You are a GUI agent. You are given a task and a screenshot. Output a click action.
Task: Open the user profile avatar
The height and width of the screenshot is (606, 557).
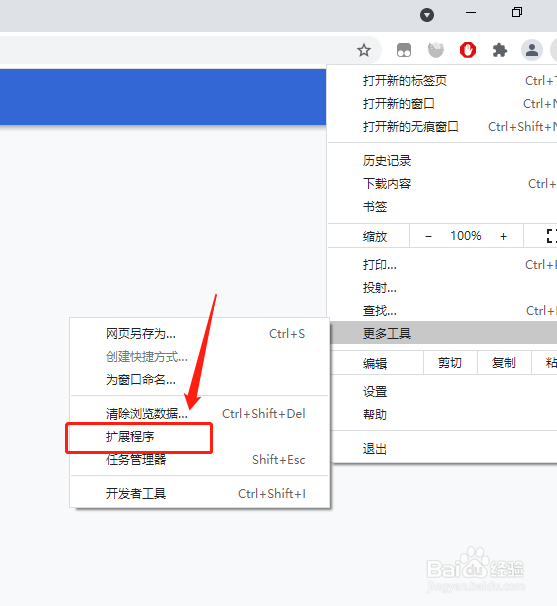[x=532, y=50]
